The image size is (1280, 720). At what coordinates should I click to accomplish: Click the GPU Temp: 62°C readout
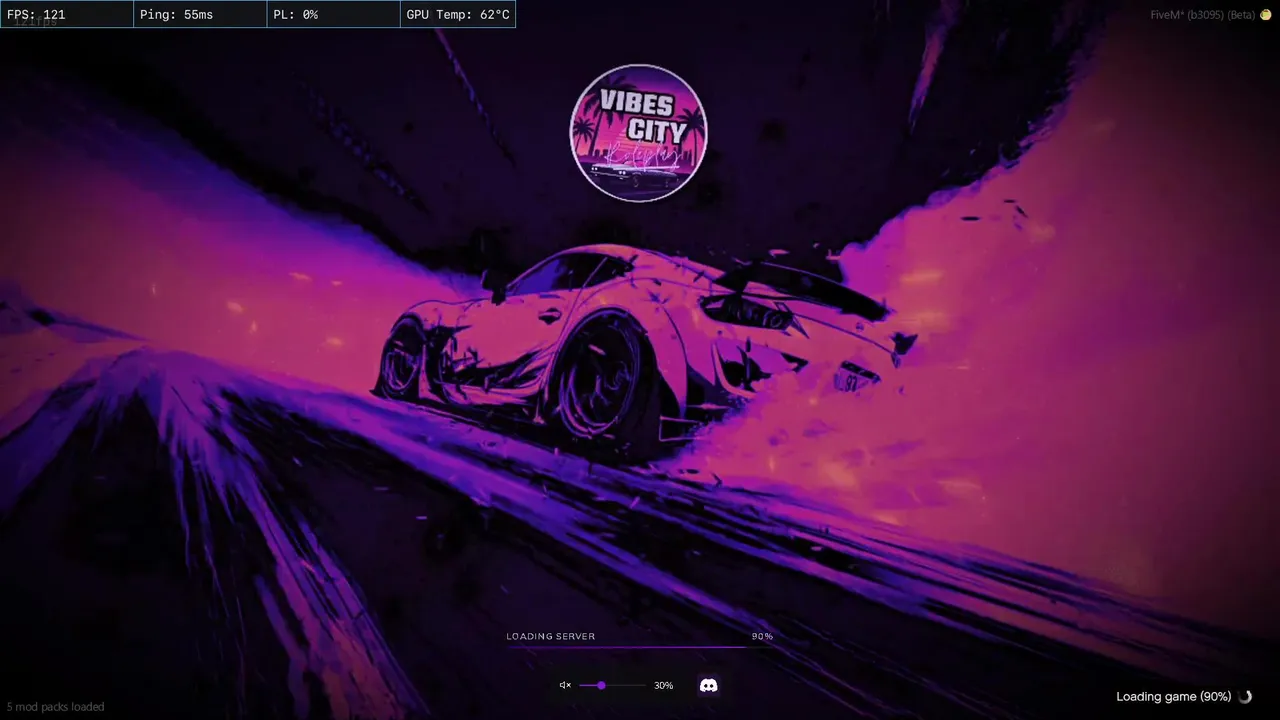pyautogui.click(x=458, y=15)
